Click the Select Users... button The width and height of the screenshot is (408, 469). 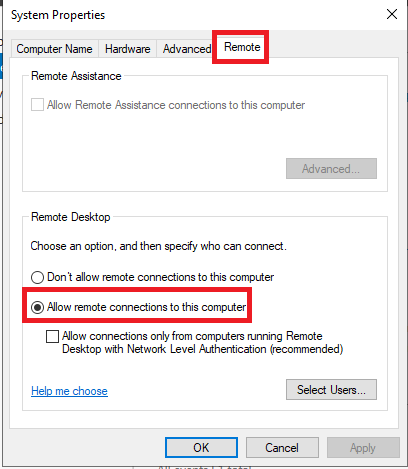(x=331, y=389)
